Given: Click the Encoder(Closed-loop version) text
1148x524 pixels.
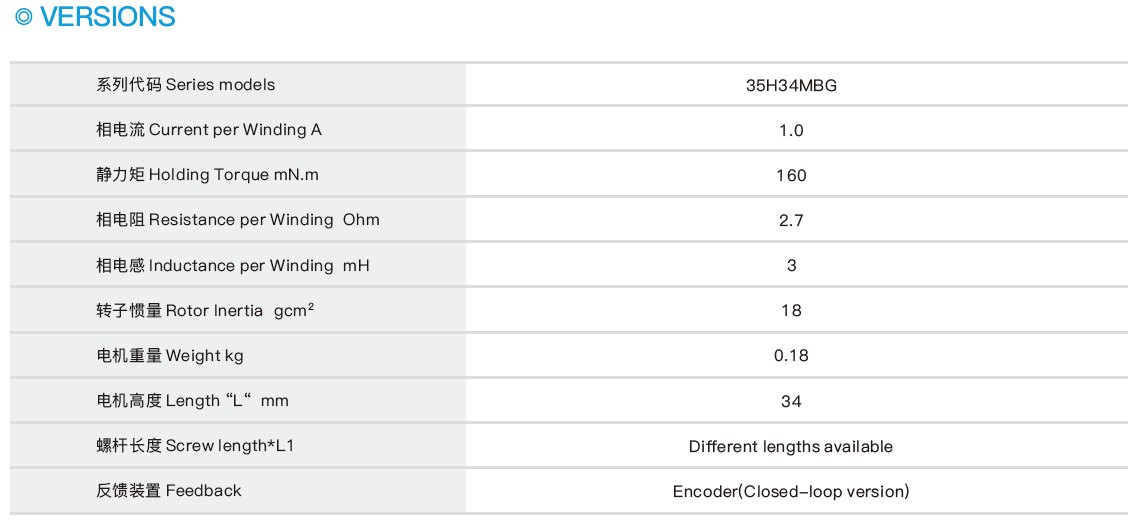Looking at the screenshot, I should tap(791, 491).
